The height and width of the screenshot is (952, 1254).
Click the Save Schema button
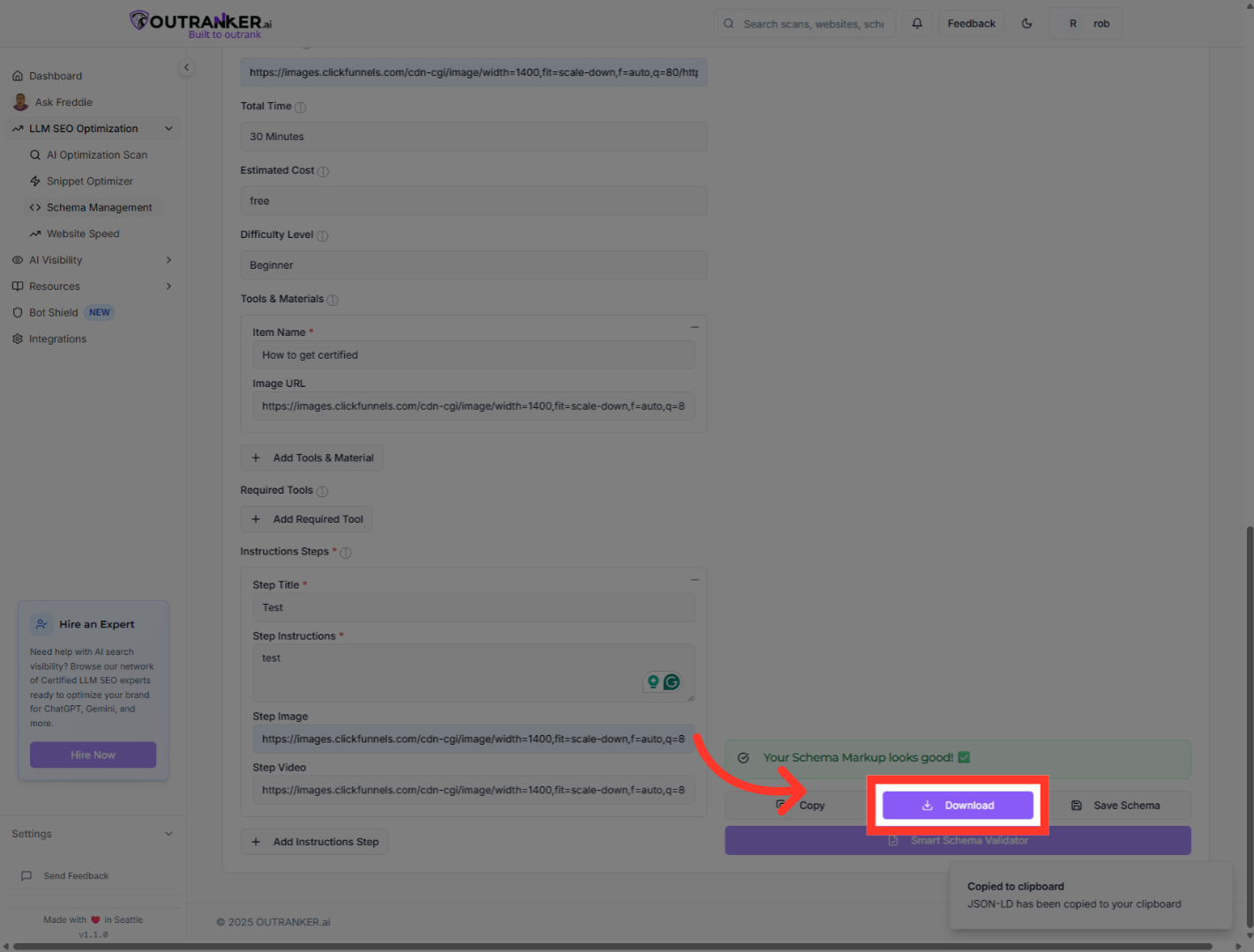coord(1116,806)
